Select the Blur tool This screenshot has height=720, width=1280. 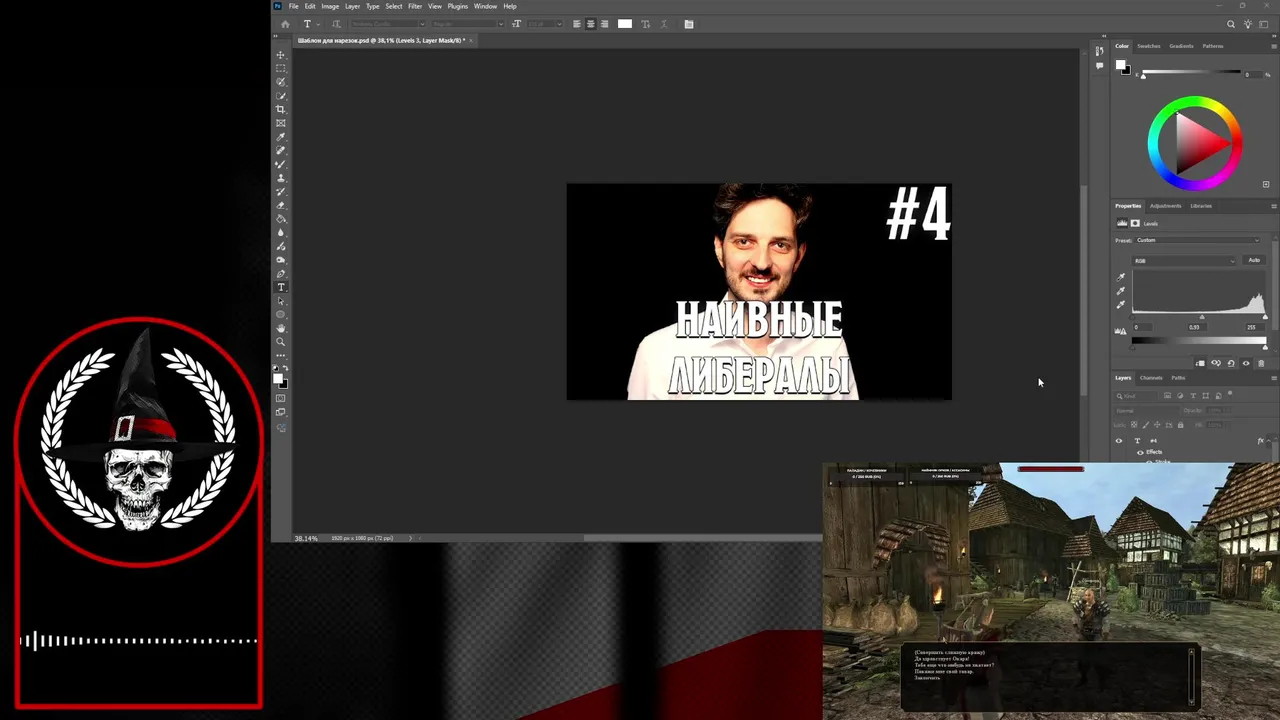pyautogui.click(x=281, y=232)
